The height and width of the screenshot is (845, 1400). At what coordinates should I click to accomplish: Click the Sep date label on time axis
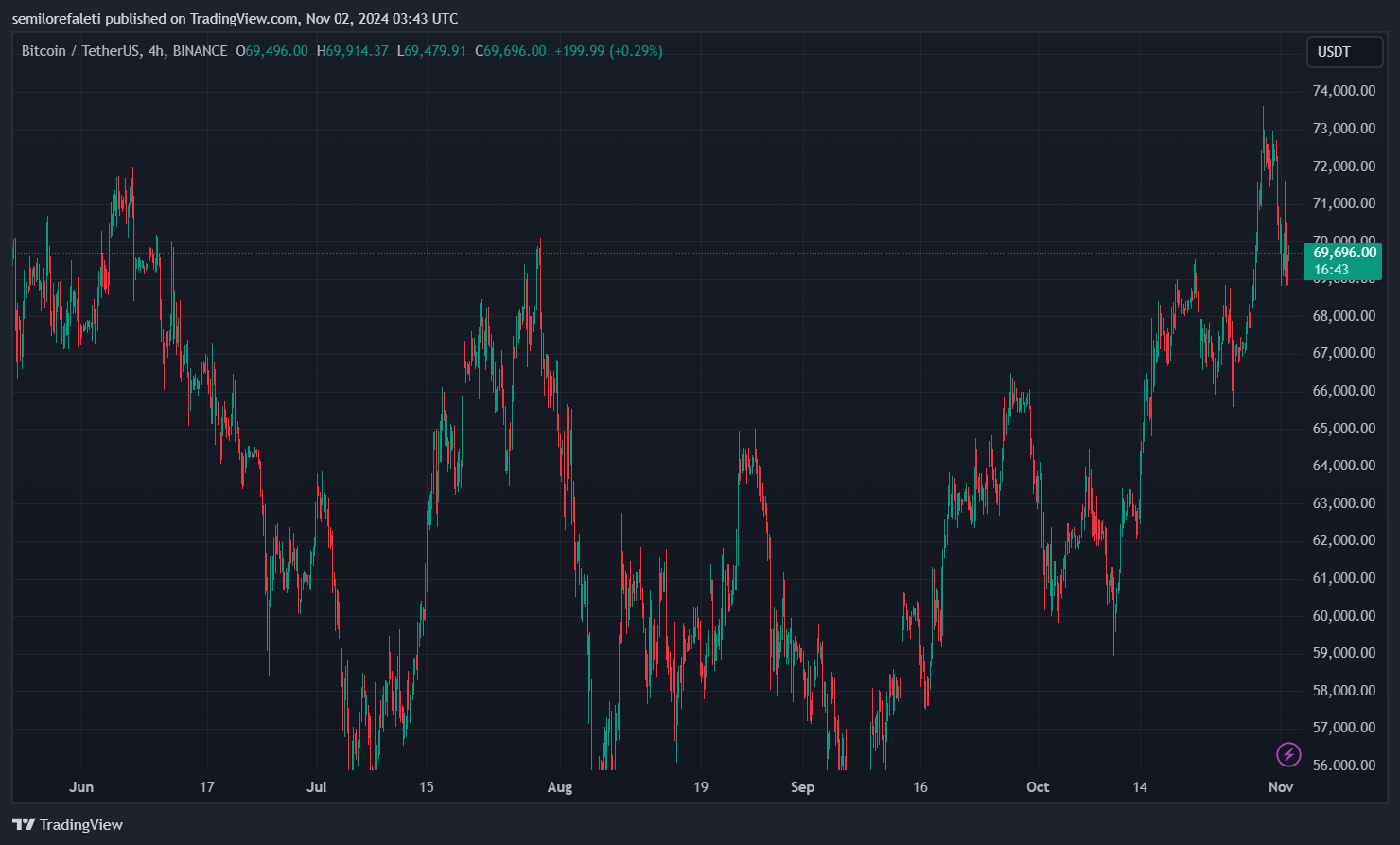coord(802,787)
